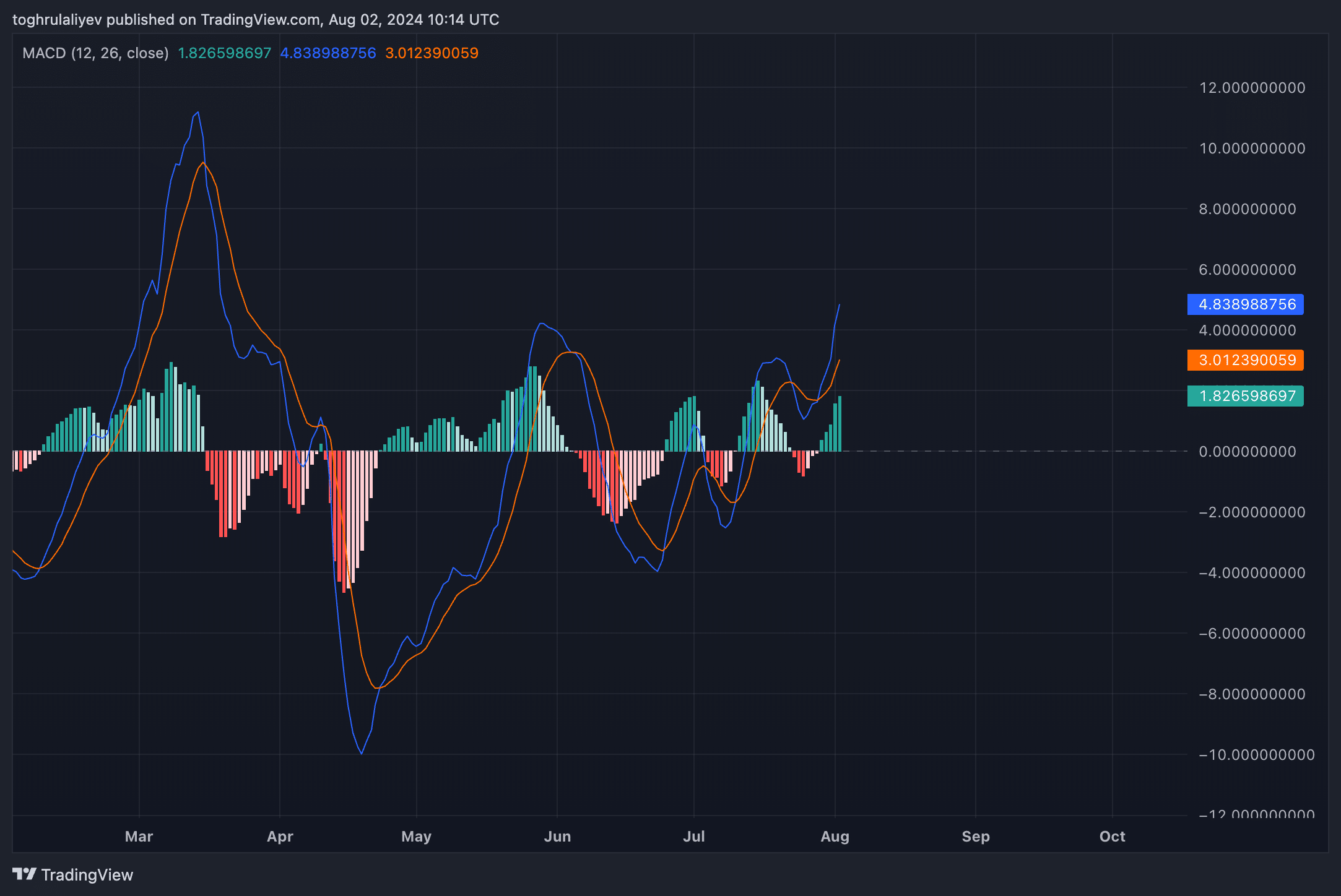Click the 10.000000000 scale value
This screenshot has height=896, width=1341.
pos(1252,149)
